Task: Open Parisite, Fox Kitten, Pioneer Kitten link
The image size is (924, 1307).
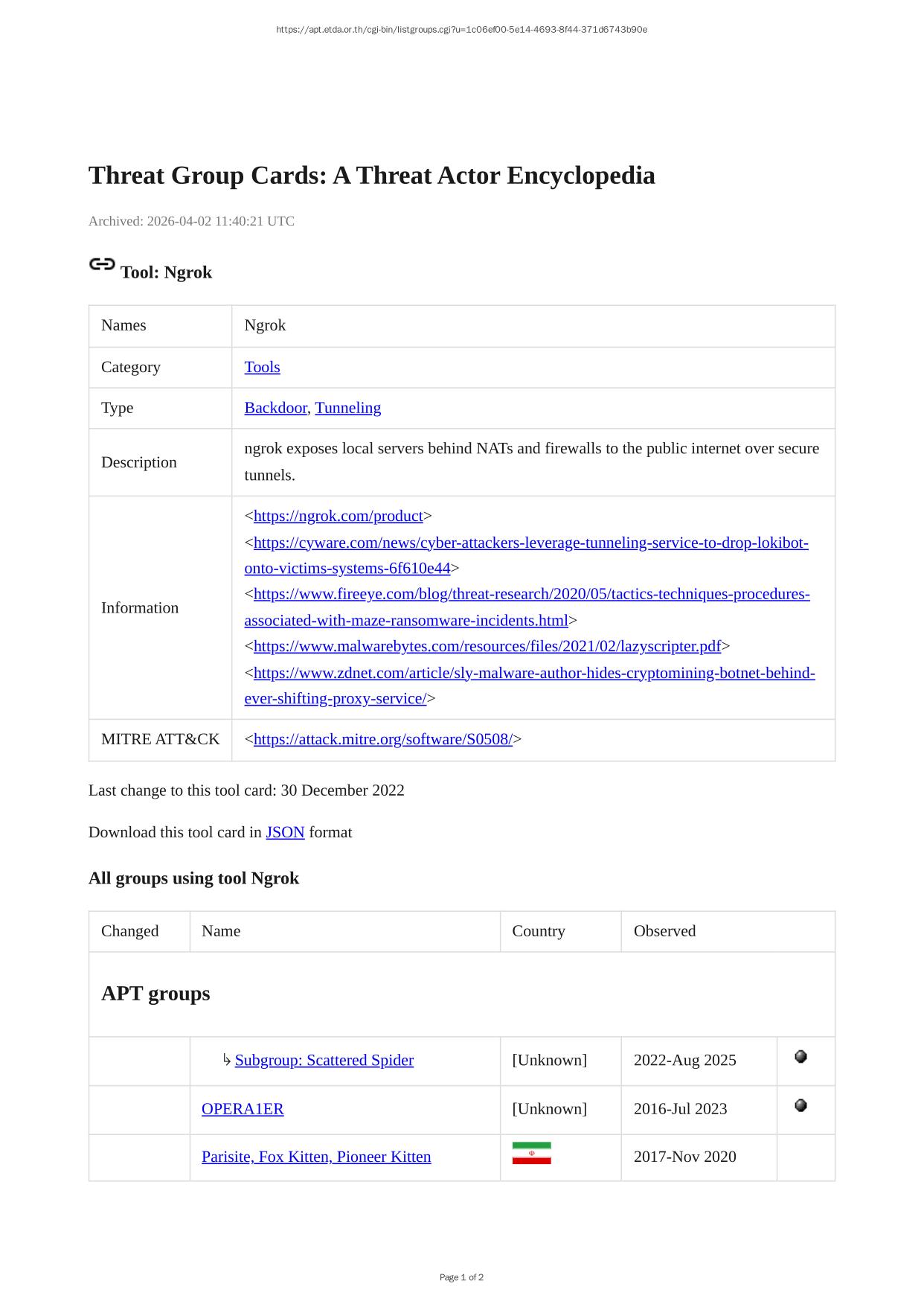Action: [x=316, y=1157]
